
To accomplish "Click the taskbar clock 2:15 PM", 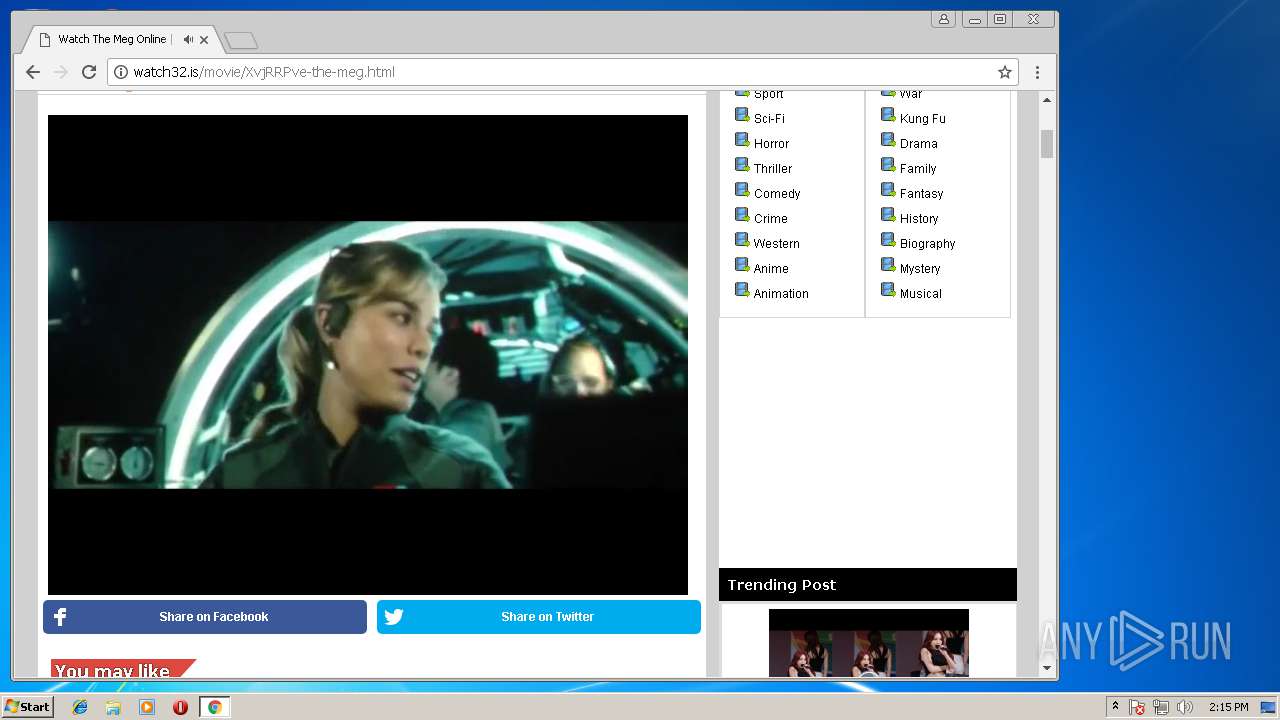I will tap(1228, 707).
